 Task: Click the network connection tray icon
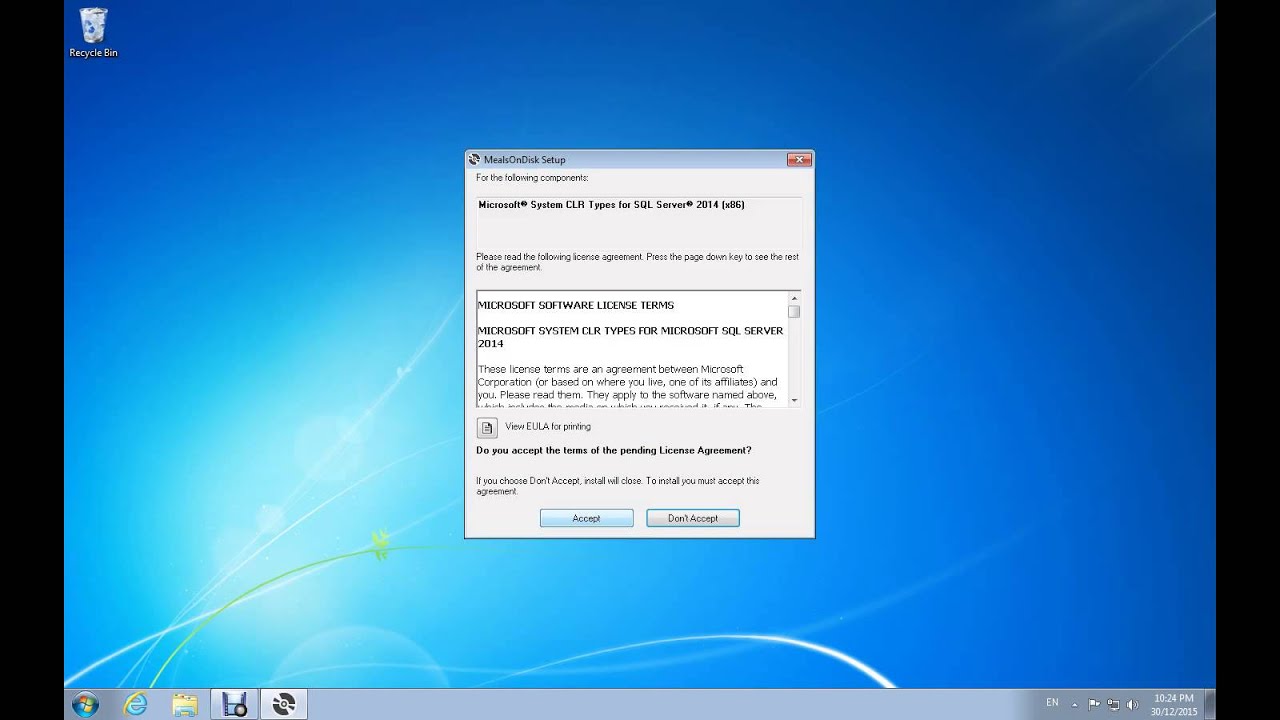[1113, 704]
